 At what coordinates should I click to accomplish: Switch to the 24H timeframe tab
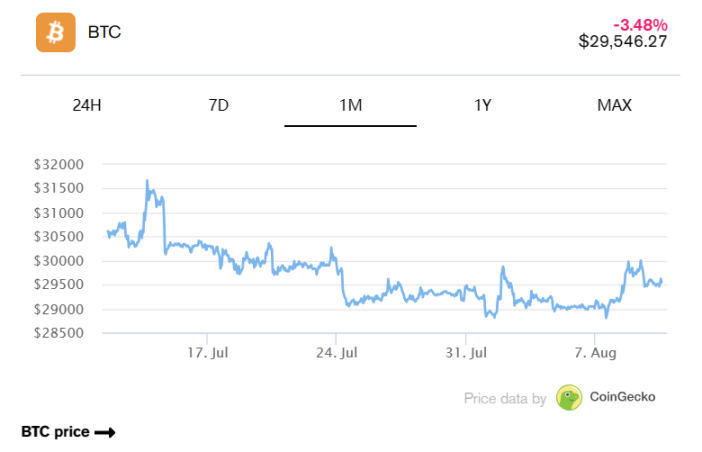[87, 105]
